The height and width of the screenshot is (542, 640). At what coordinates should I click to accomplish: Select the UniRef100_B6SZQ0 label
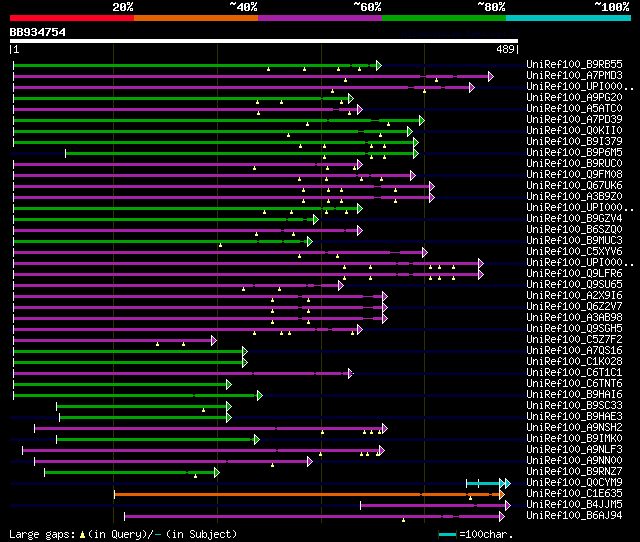coord(574,230)
